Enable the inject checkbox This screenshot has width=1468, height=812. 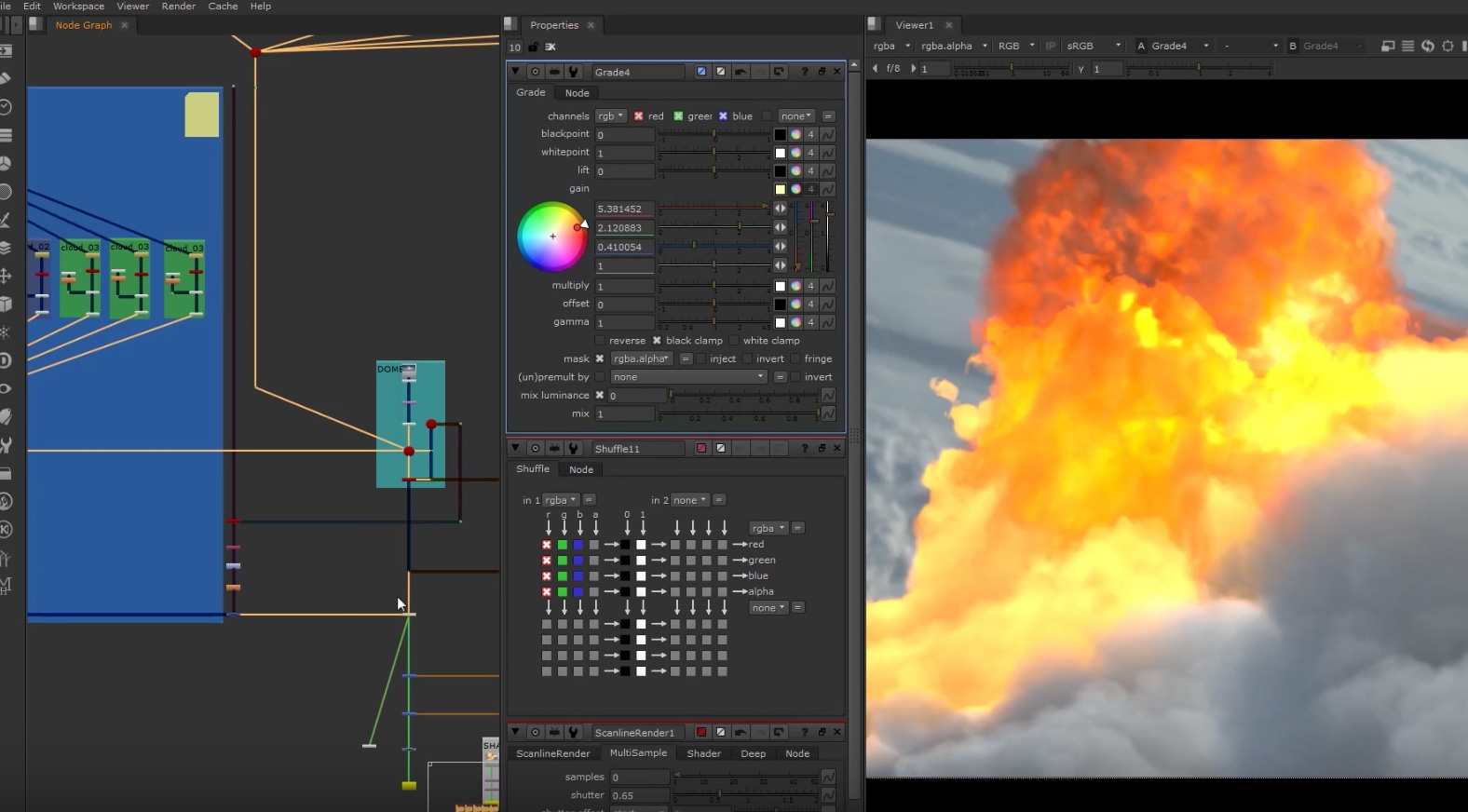pos(700,359)
